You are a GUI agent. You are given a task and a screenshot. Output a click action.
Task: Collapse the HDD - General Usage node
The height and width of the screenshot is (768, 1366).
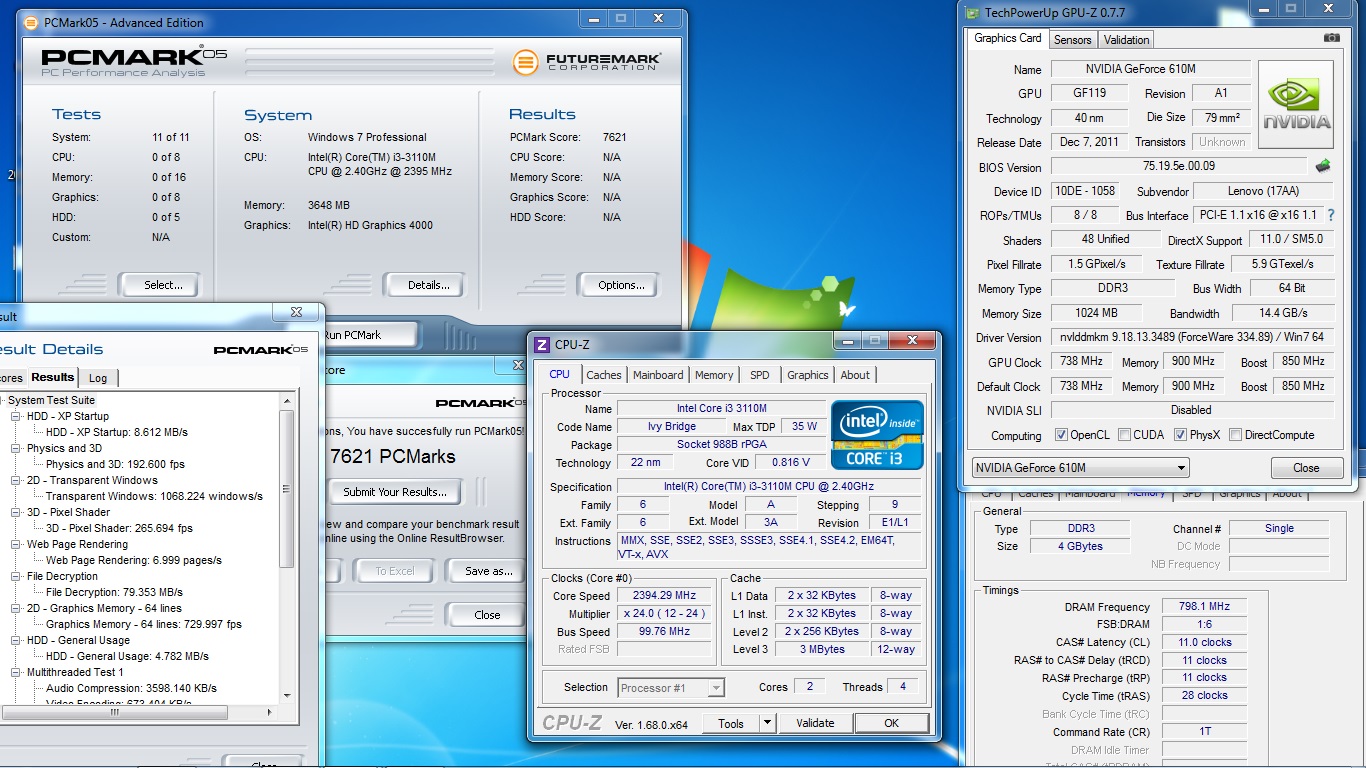coord(16,640)
